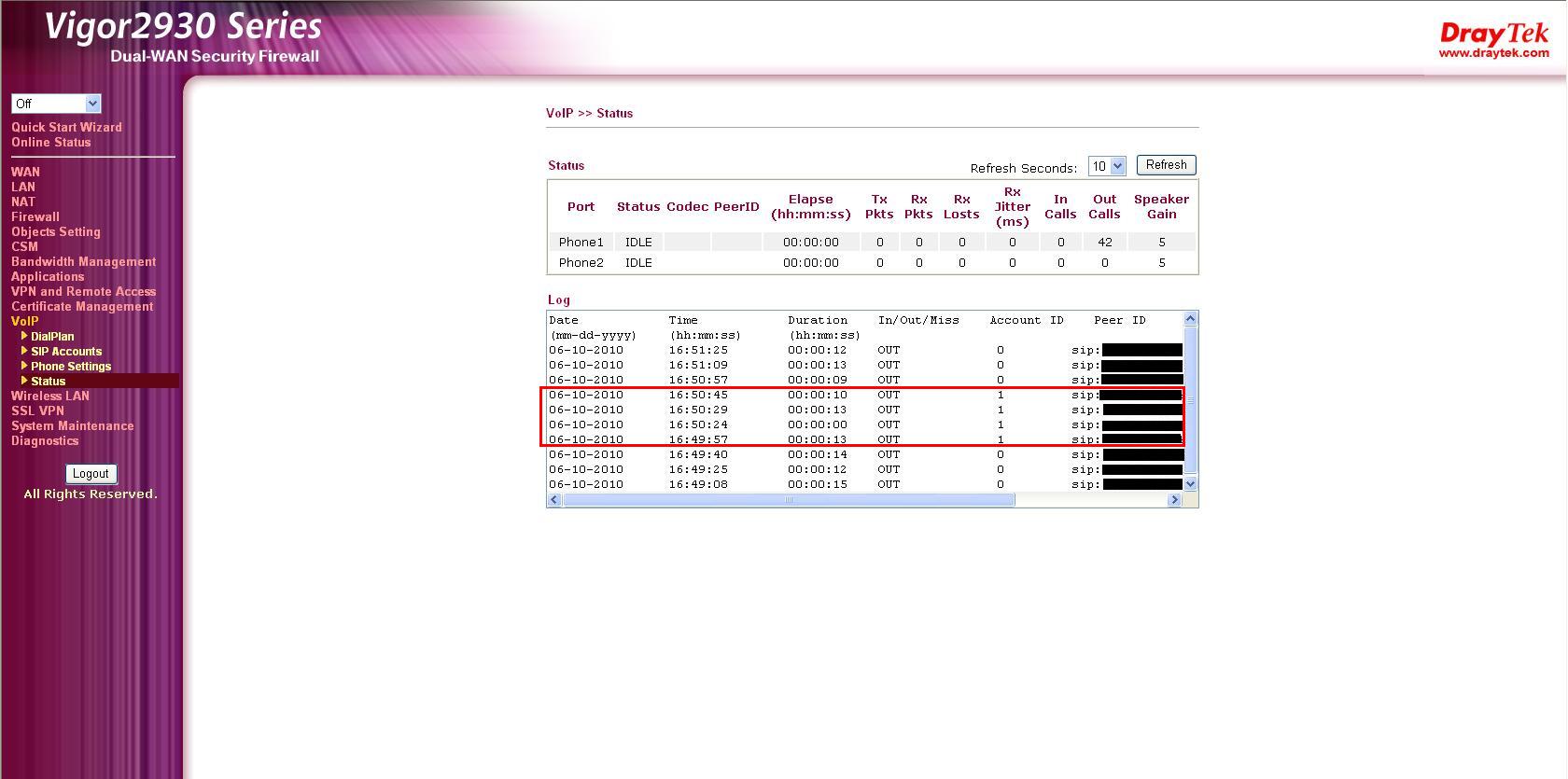
Task: Click the Refresh button
Action: [1166, 165]
